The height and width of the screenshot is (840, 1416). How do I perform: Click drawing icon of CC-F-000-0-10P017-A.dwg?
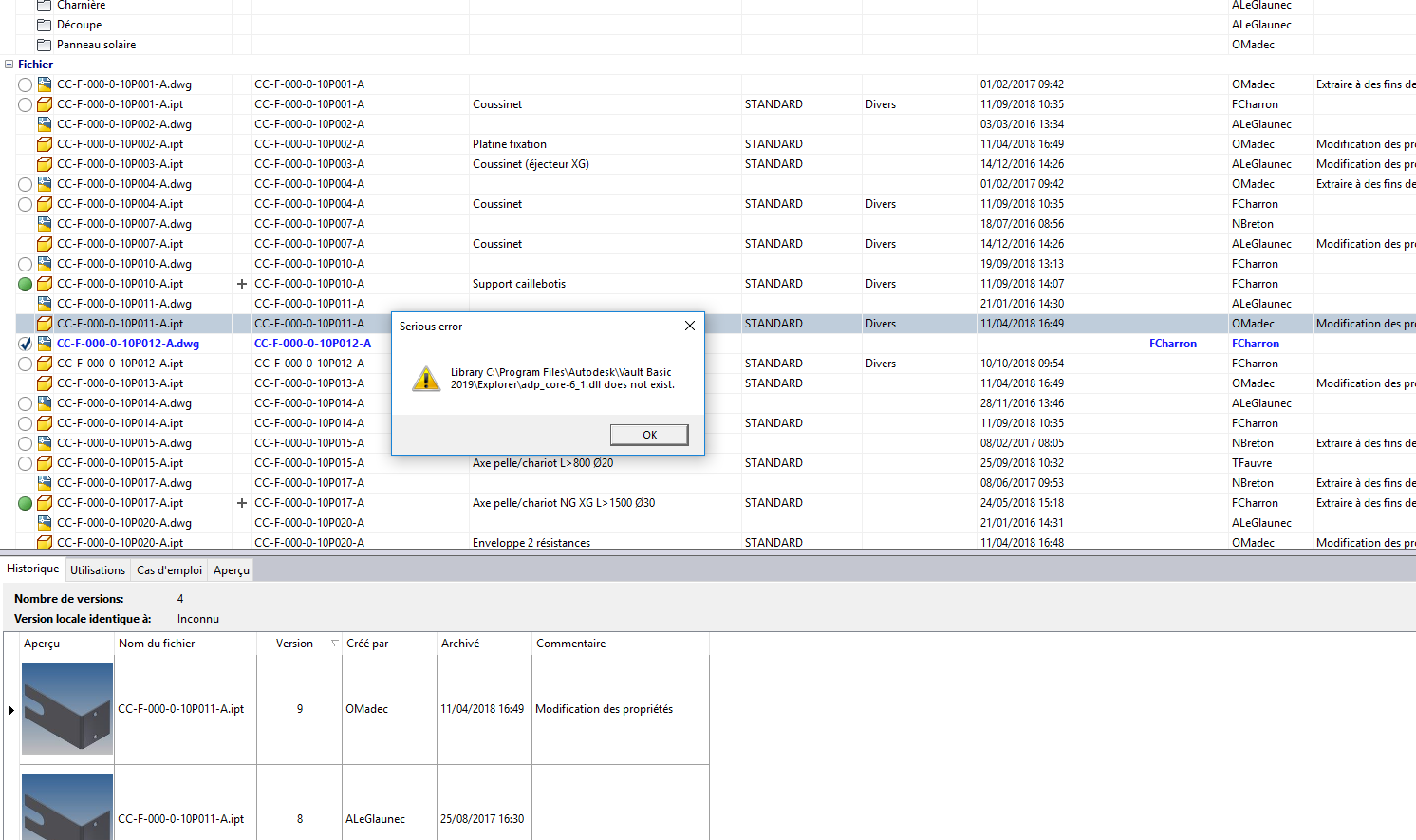[45, 483]
